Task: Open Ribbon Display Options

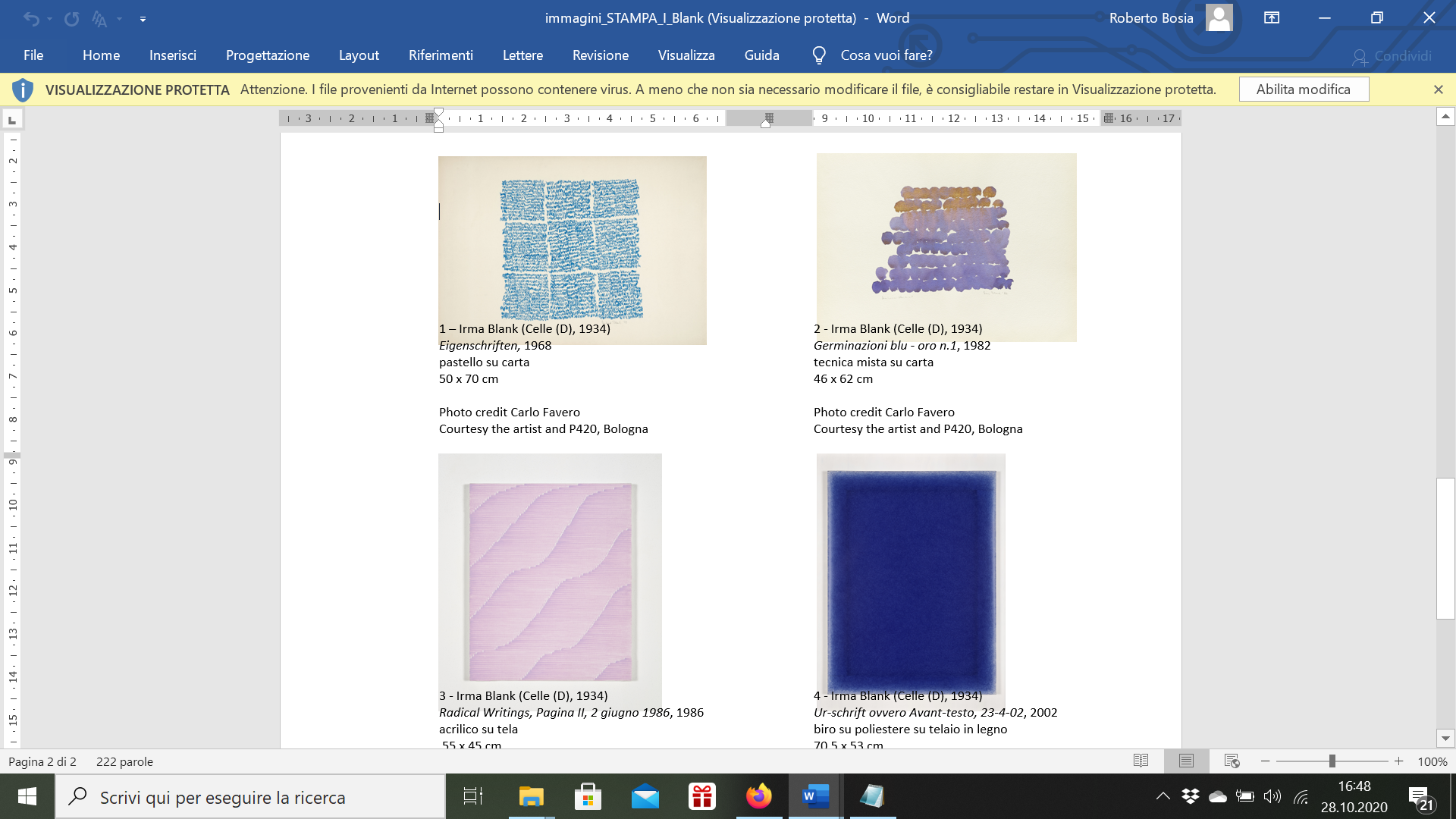Action: tap(1272, 17)
